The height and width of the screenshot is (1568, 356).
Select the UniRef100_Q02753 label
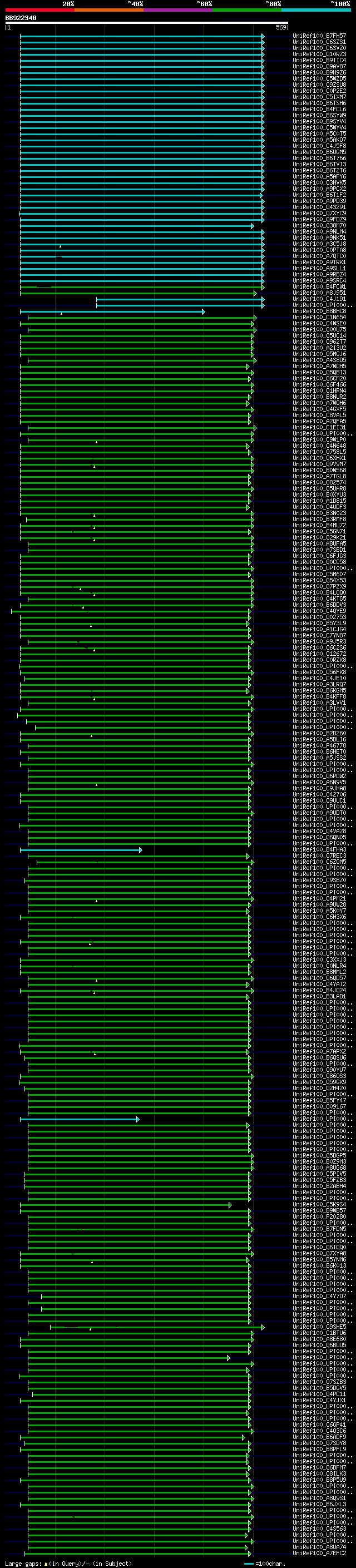319,617
